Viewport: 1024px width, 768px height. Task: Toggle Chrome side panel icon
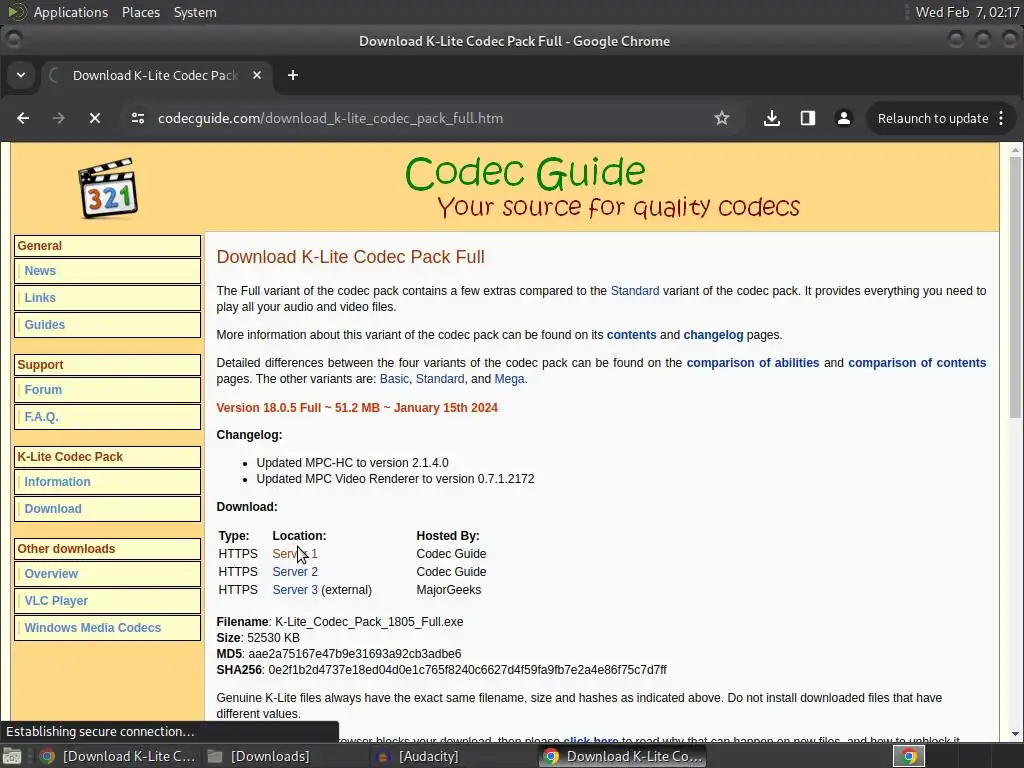tap(808, 118)
